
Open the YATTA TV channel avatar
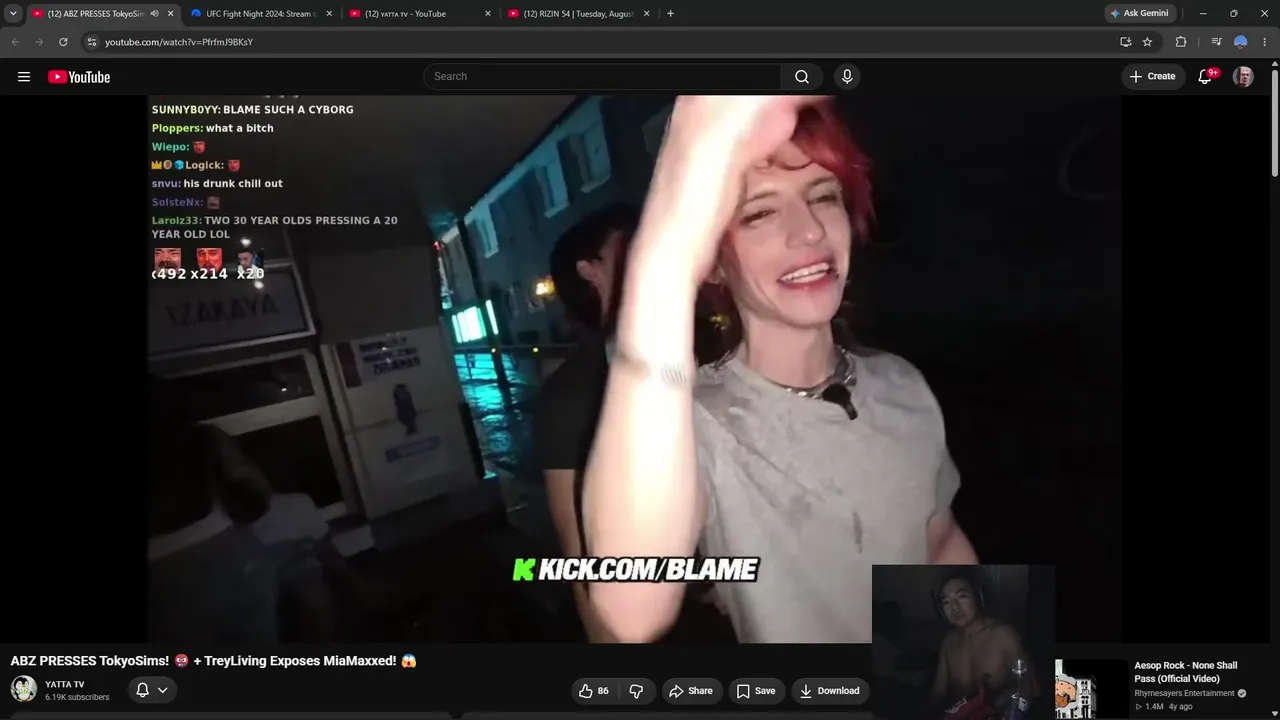click(x=23, y=689)
